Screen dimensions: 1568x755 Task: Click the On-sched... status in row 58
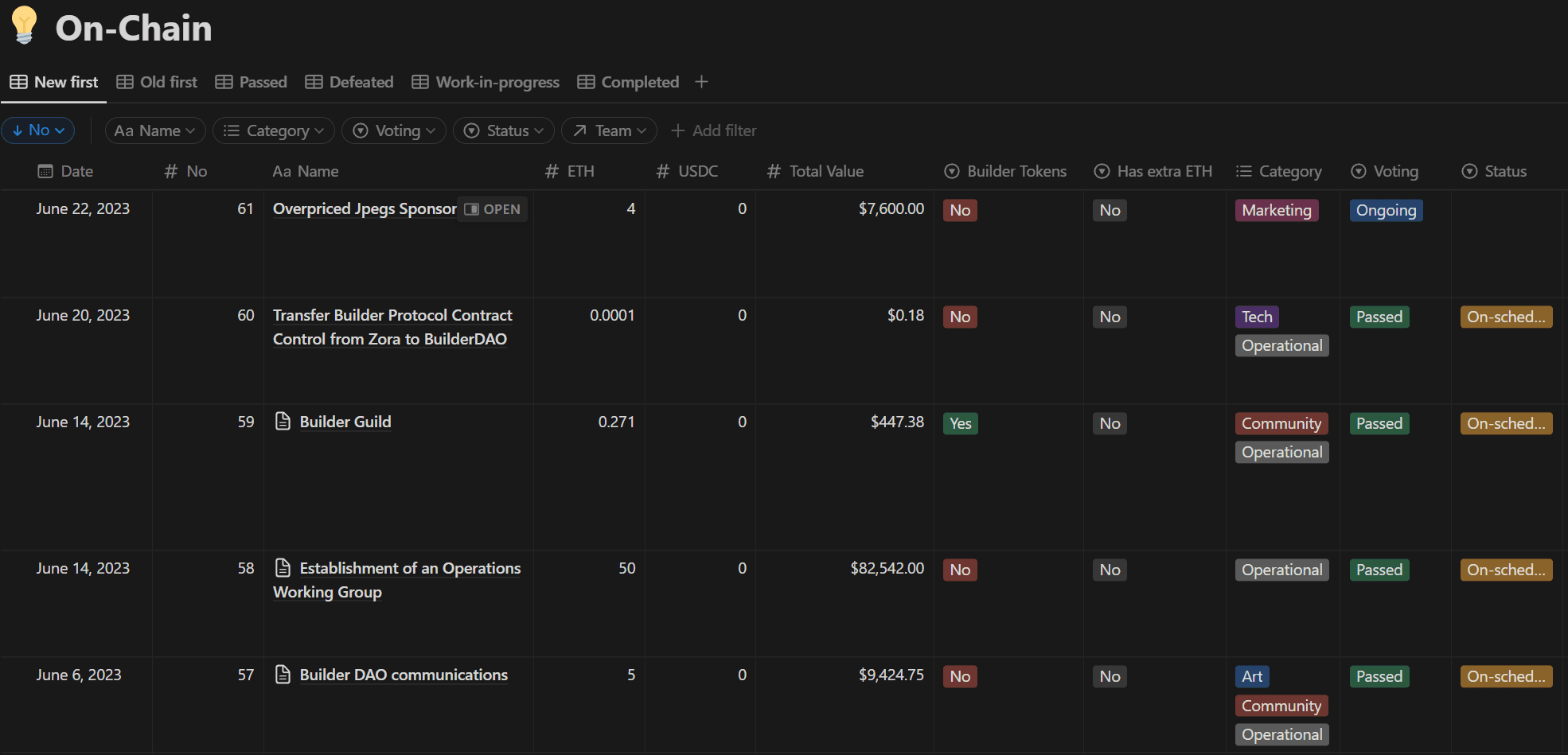coord(1506,570)
